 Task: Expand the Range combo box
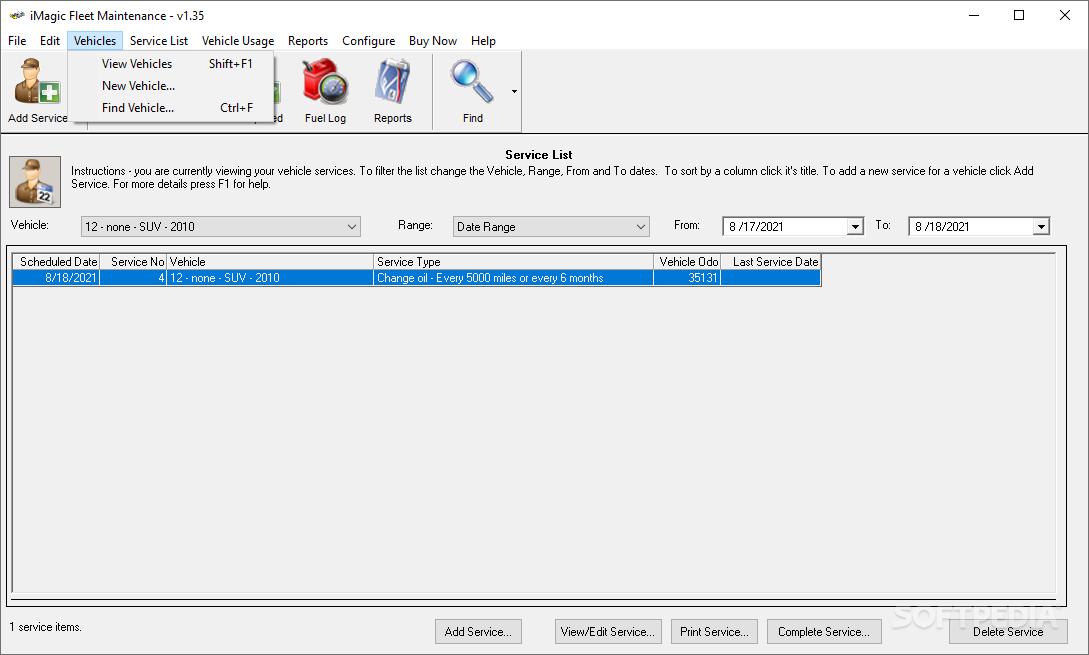pos(640,226)
